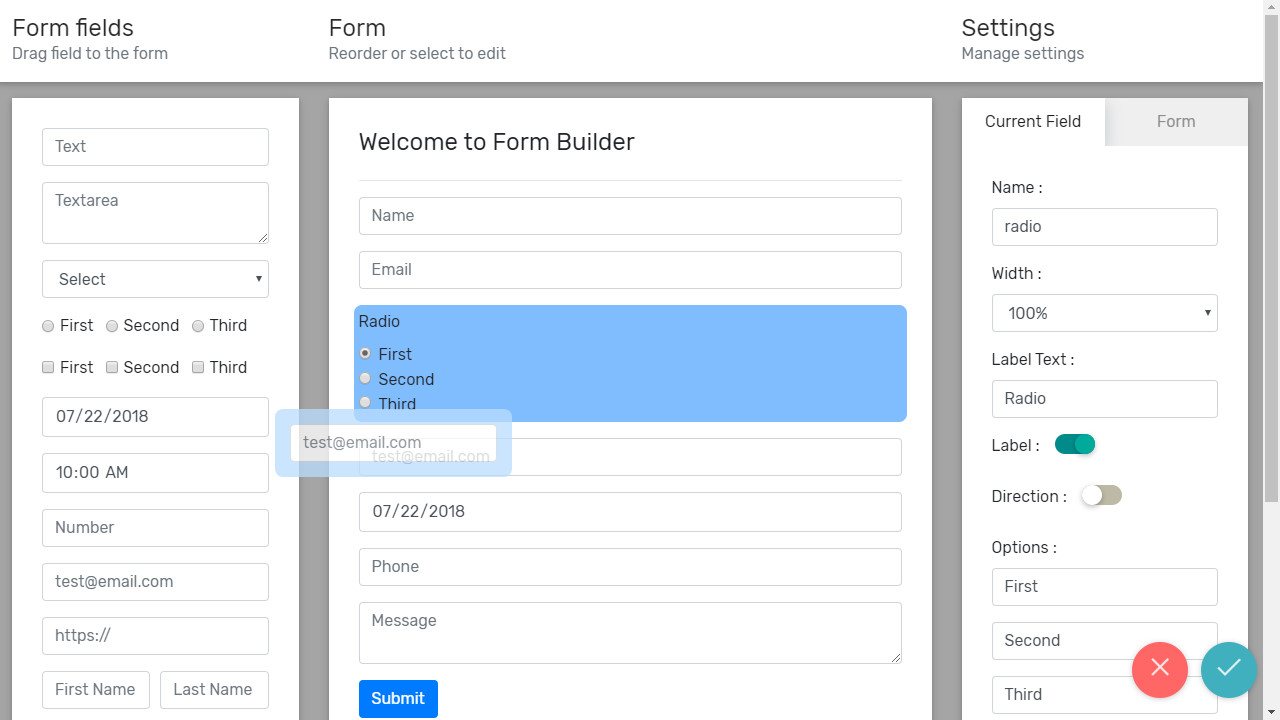The width and height of the screenshot is (1280, 720).
Task: Select the Second radio option in form
Action: (365, 378)
